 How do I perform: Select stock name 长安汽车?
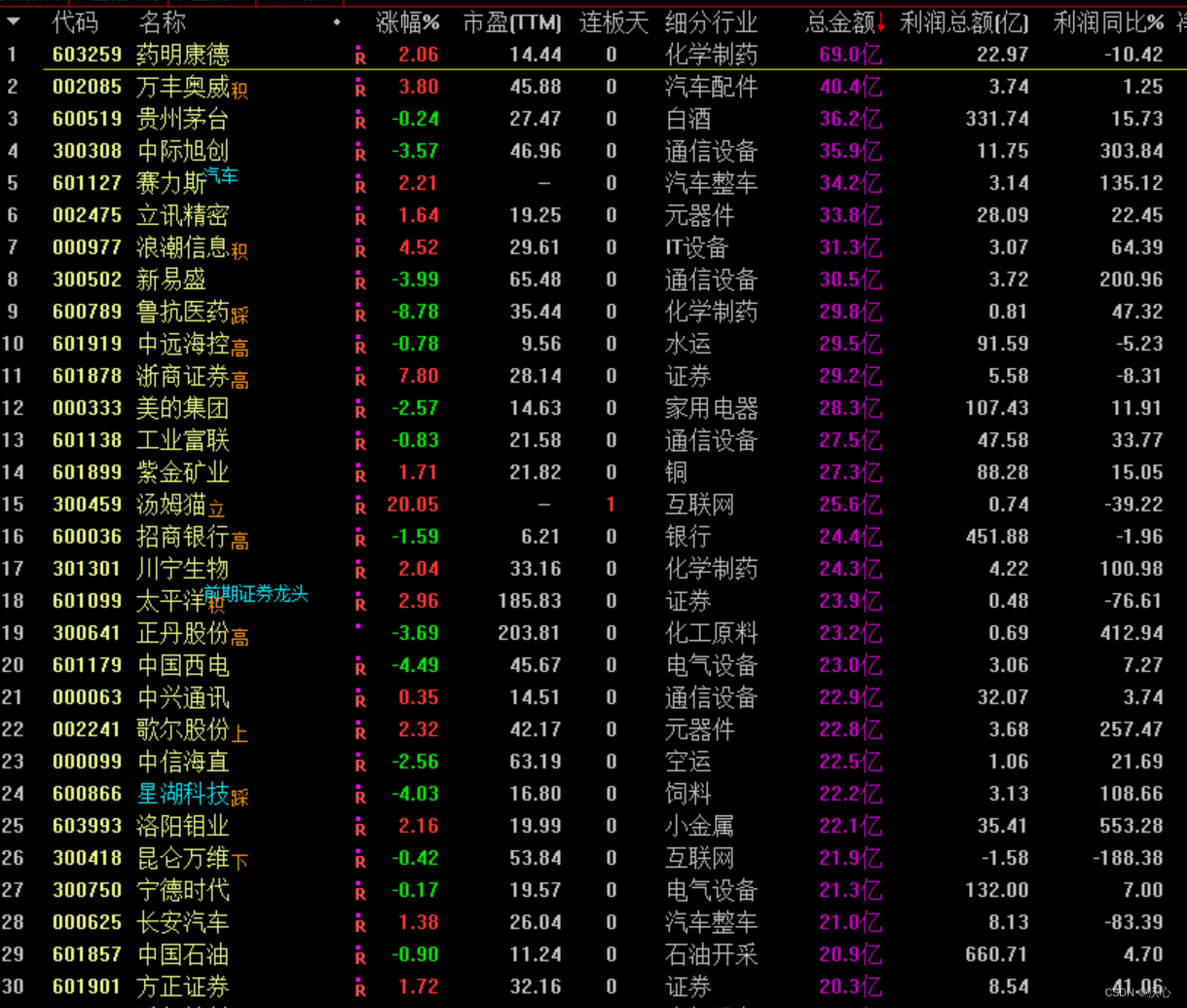183,922
